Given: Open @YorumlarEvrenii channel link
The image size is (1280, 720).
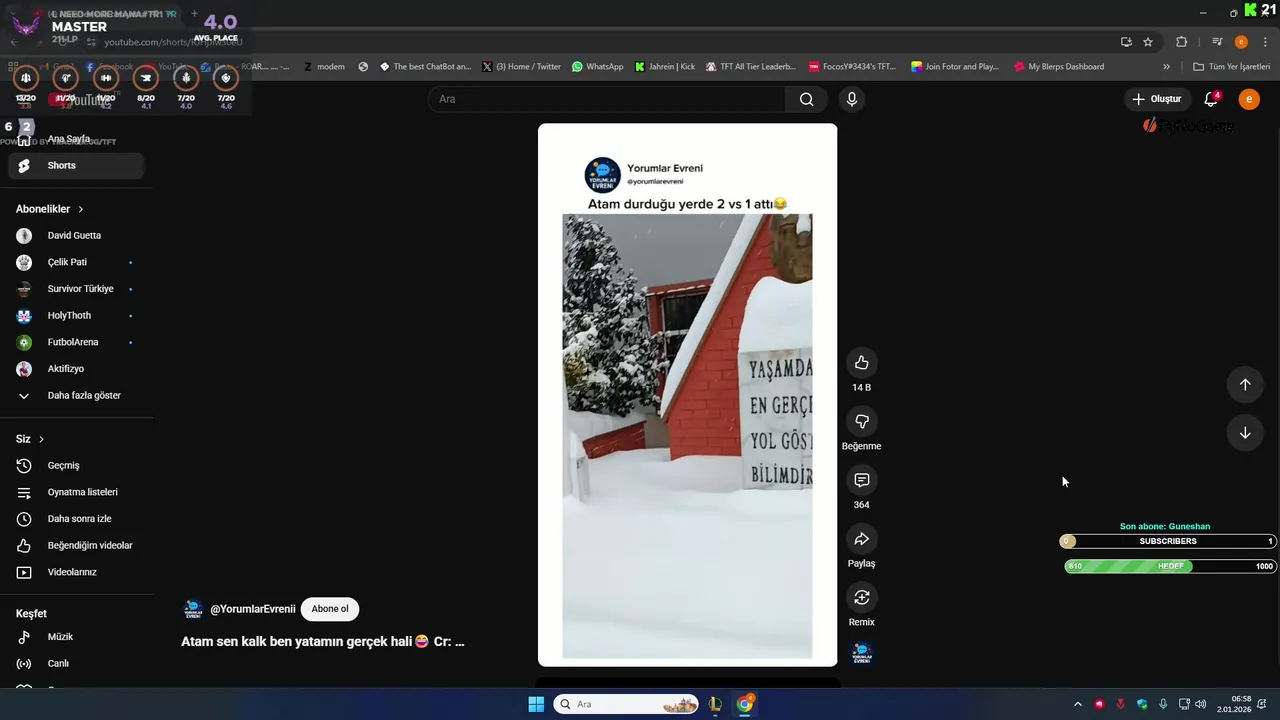Looking at the screenshot, I should pyautogui.click(x=252, y=609).
